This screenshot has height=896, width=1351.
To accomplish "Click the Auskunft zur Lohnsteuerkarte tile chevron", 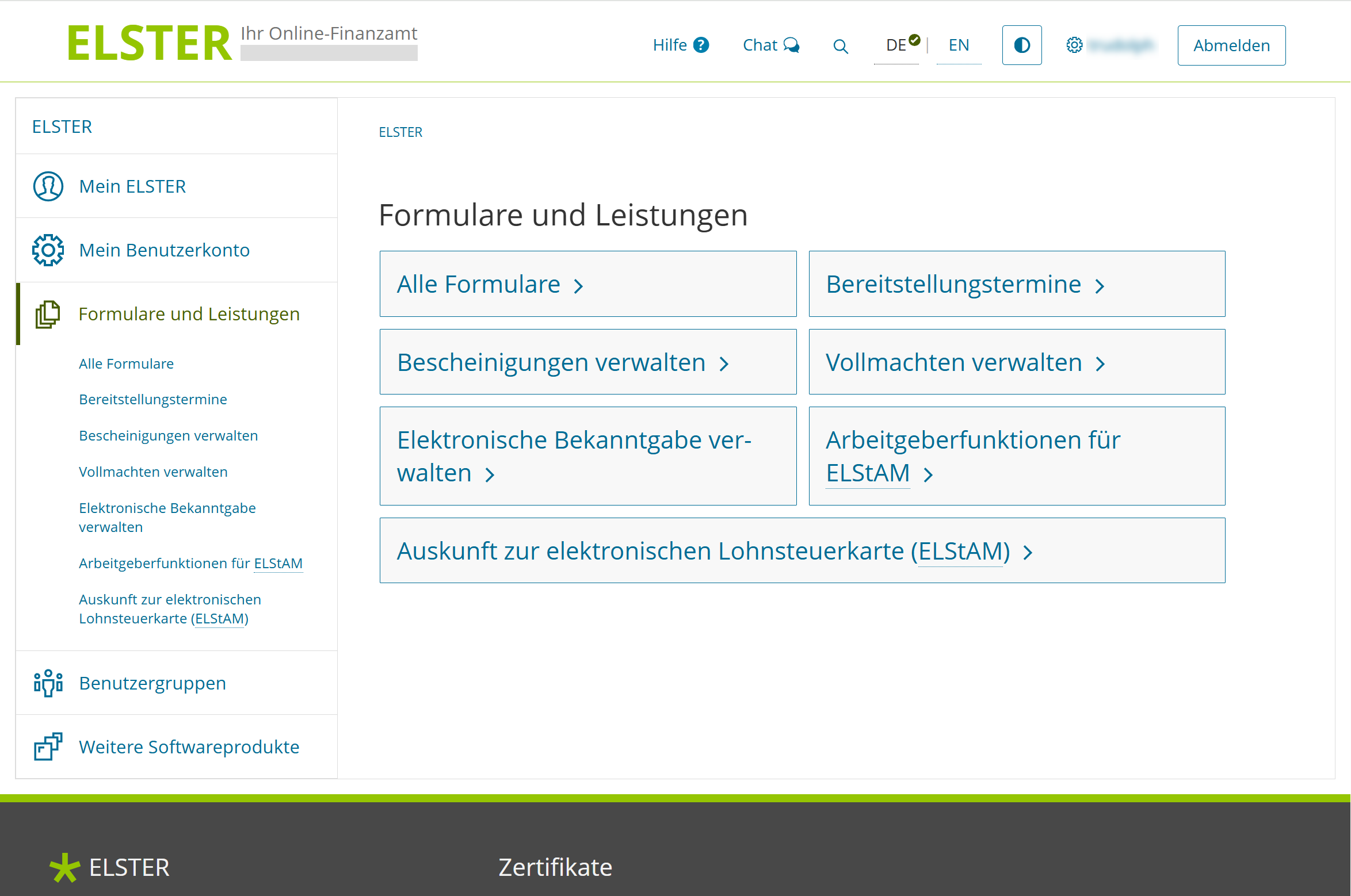I will (x=1028, y=553).
